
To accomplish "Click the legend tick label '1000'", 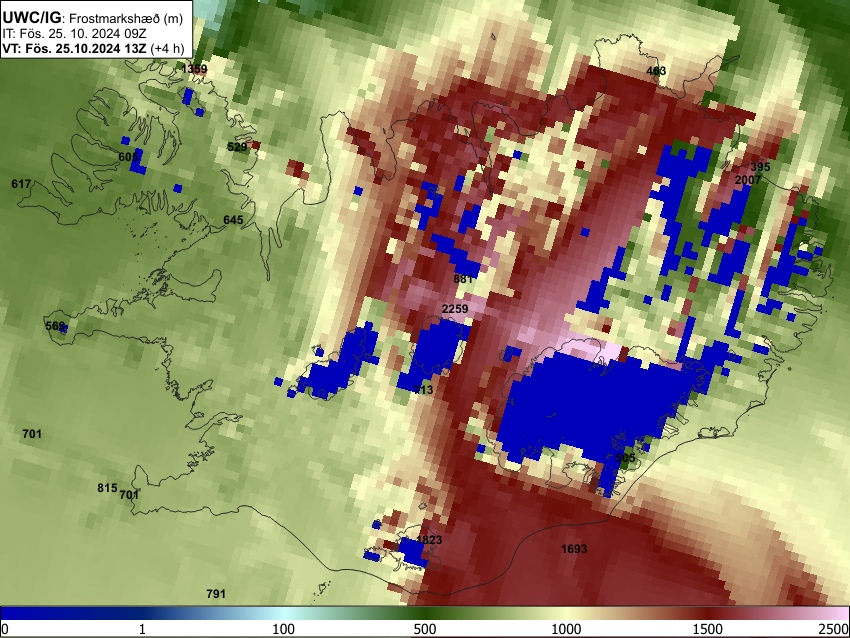I will 566,629.
